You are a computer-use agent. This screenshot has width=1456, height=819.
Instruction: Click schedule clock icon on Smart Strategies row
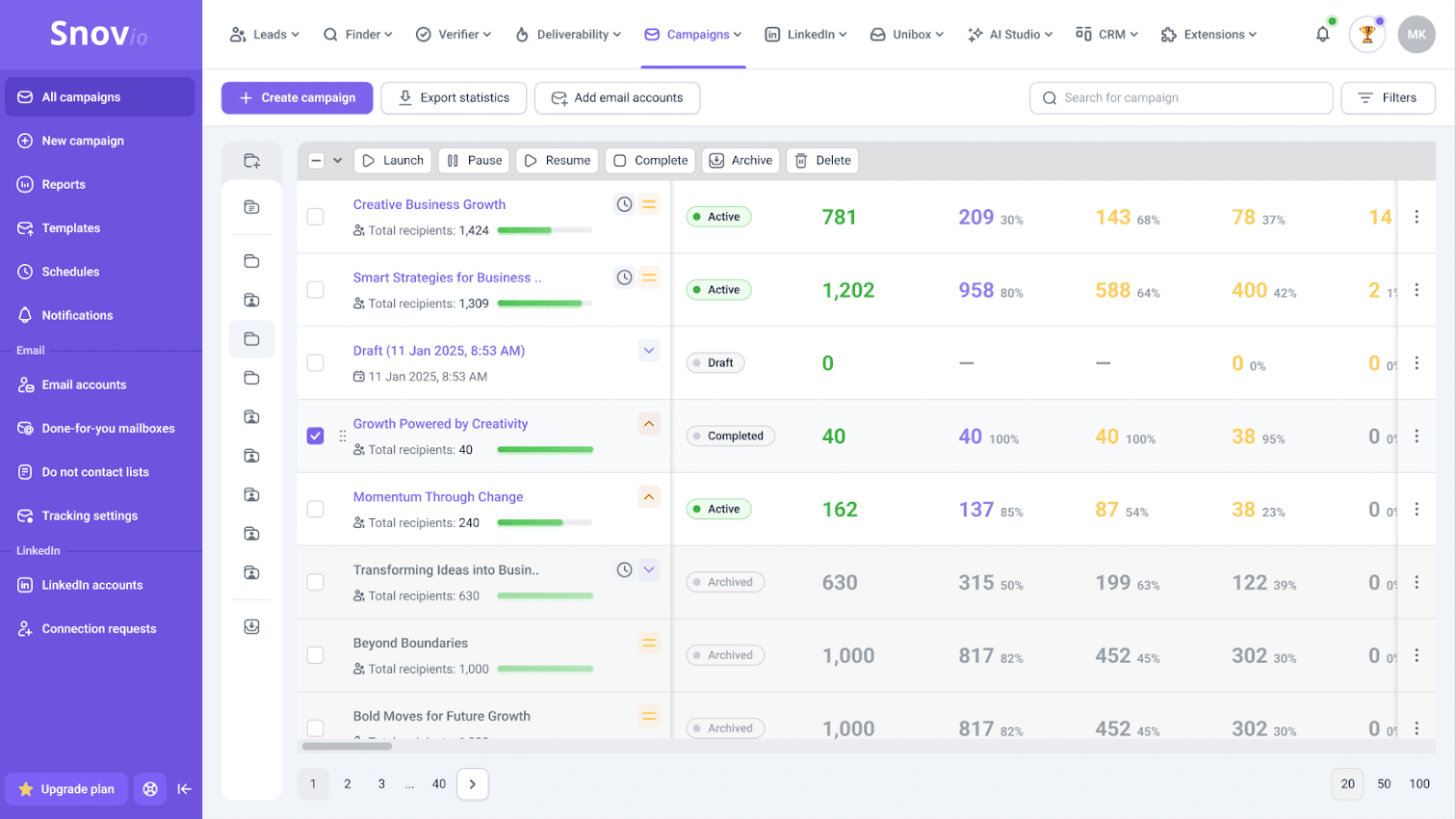click(x=624, y=277)
